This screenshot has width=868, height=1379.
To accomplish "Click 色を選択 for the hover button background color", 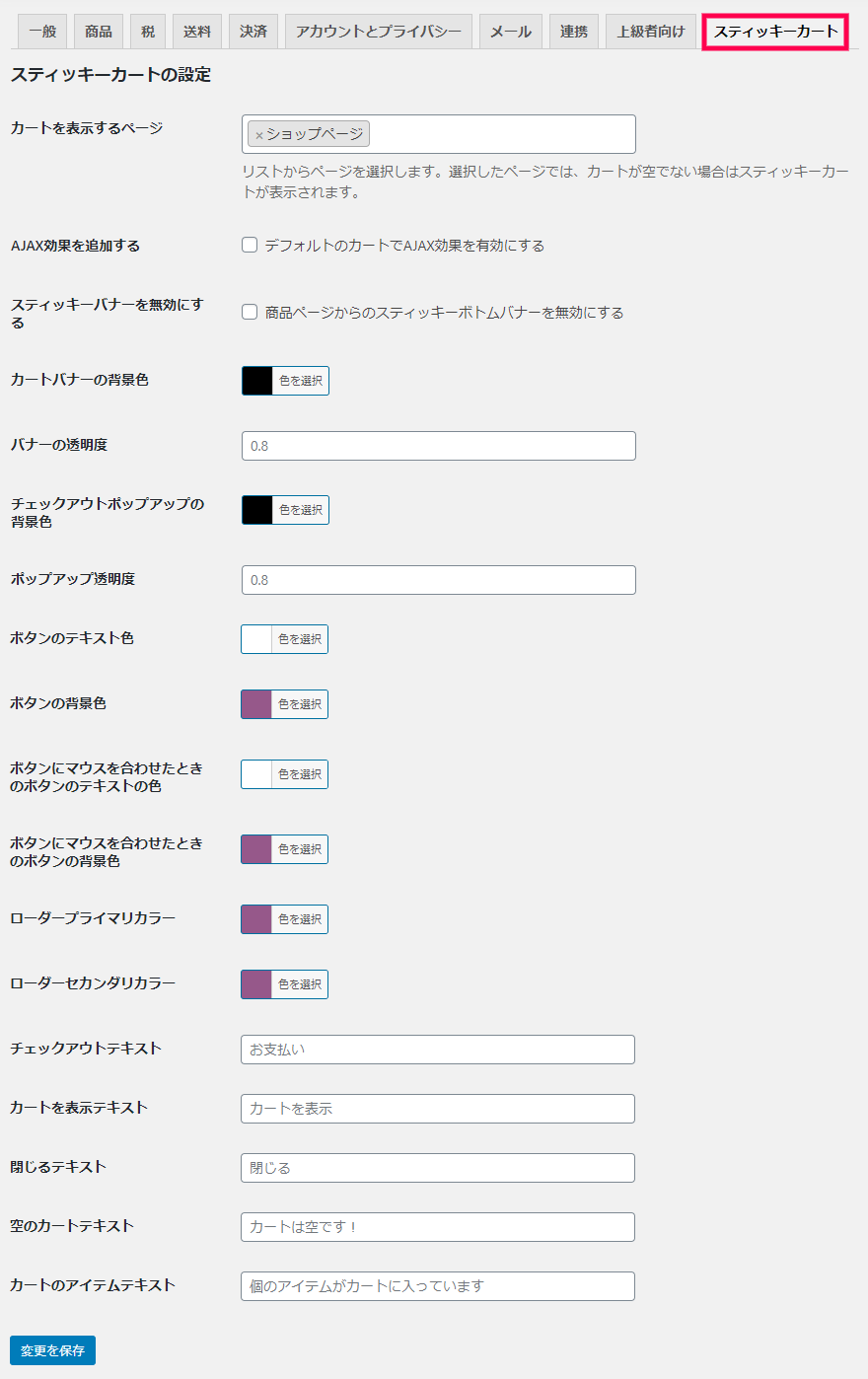I will (x=300, y=849).
